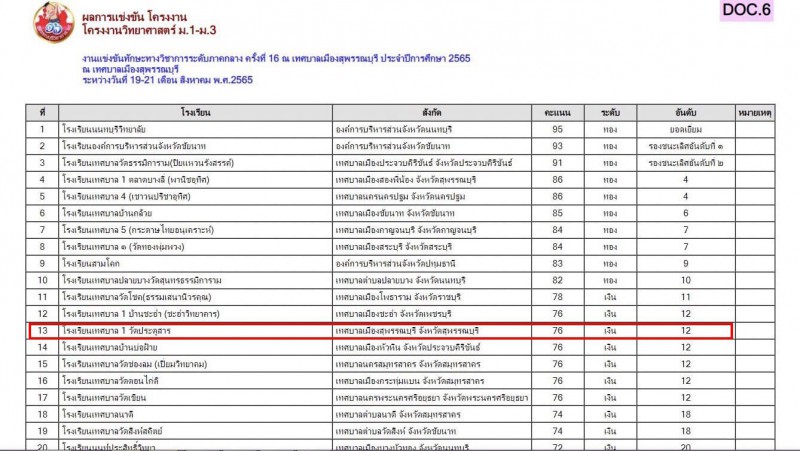The width and height of the screenshot is (800, 451).
Task: Click the 'คะแนน' column header
Action: tap(558, 112)
